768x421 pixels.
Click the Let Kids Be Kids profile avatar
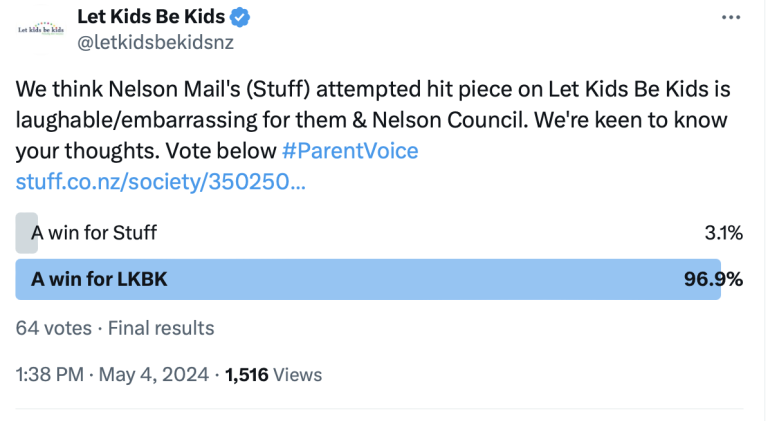click(40, 29)
